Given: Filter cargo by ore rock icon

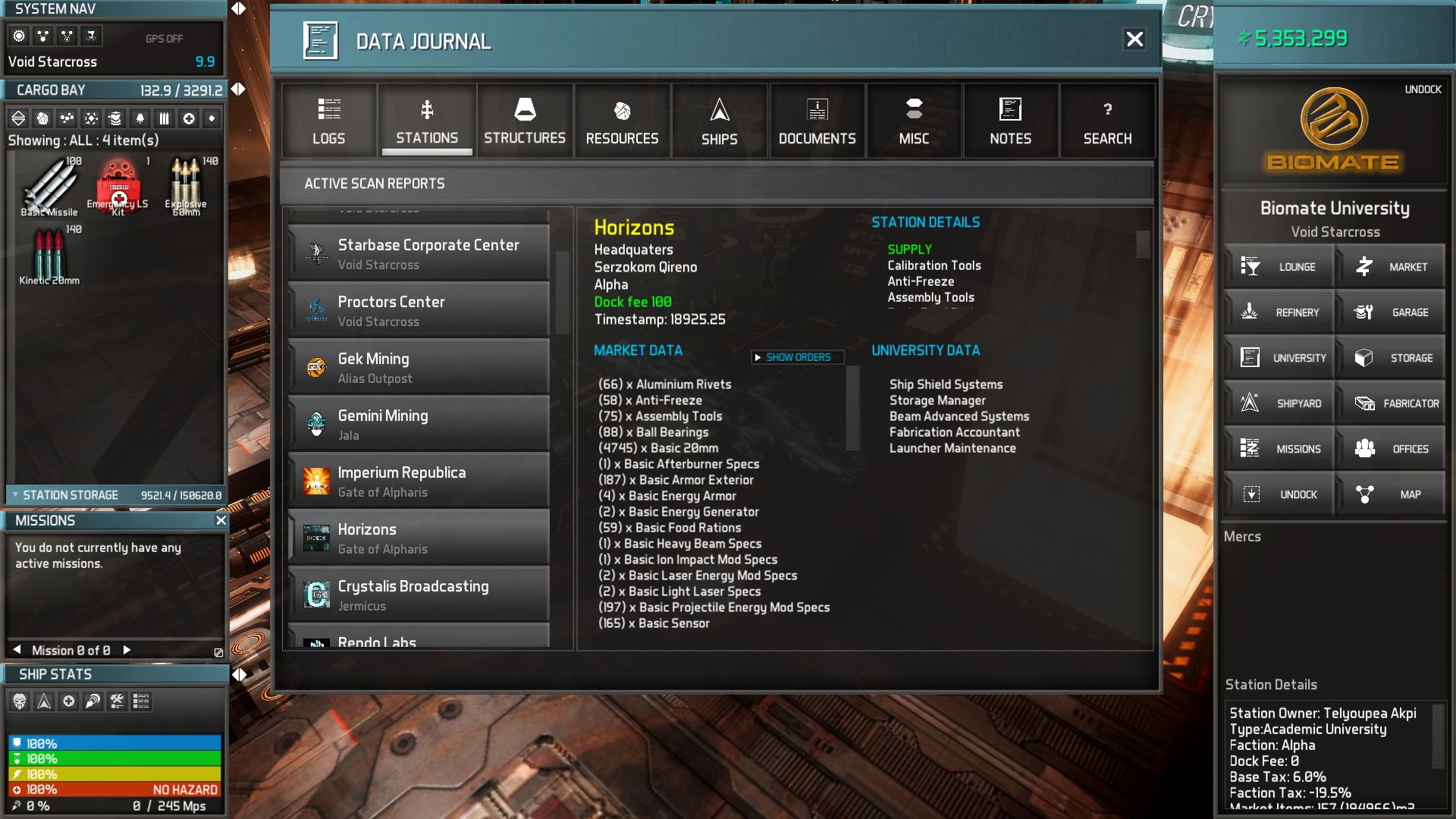Looking at the screenshot, I should [43, 118].
